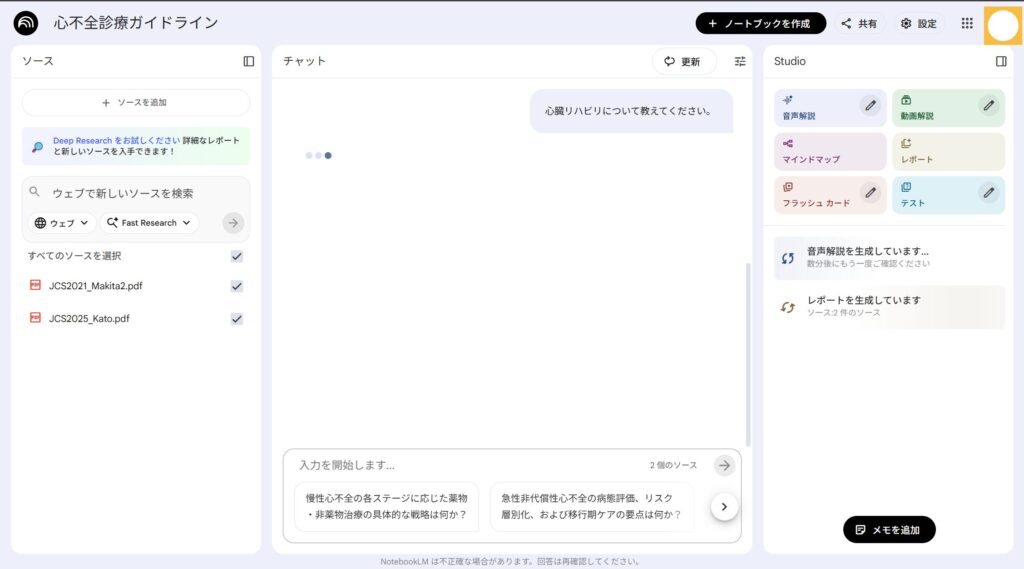The width and height of the screenshot is (1024, 569).
Task: Open chat settings via the sliders icon
Action: point(740,61)
